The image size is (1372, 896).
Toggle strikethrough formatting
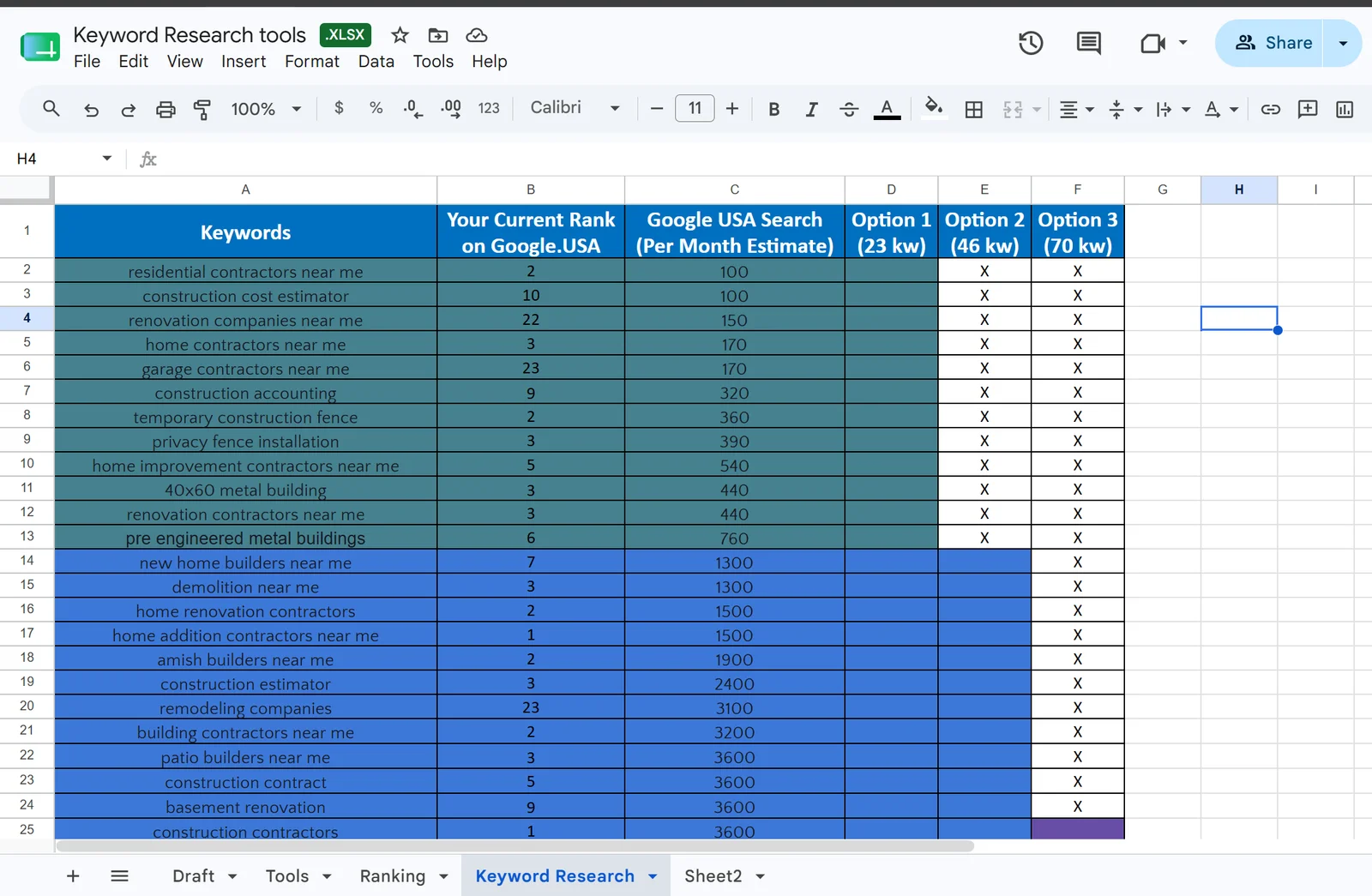849,109
